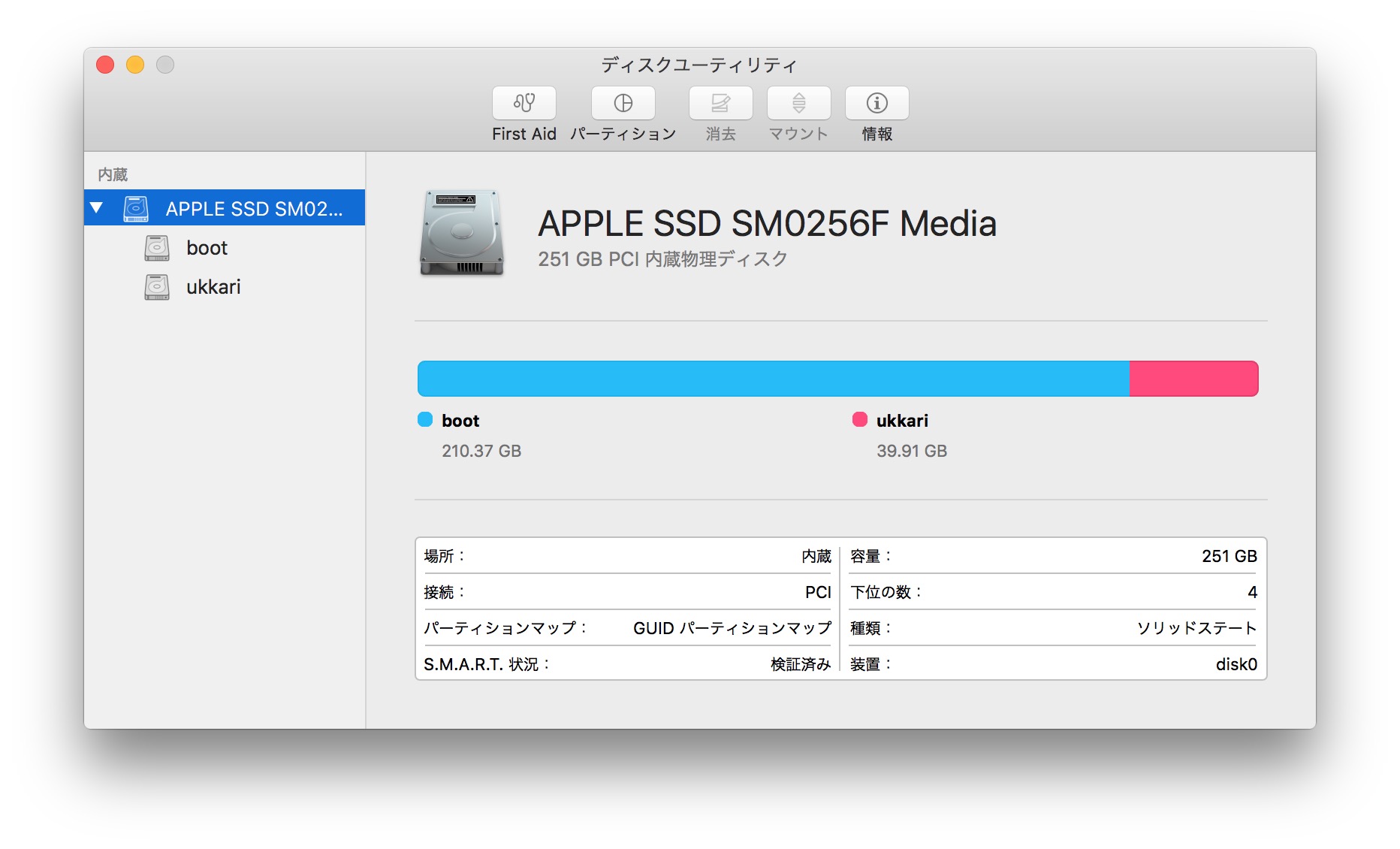Click the APPLE SSD SM0256F Media heading

(x=767, y=224)
